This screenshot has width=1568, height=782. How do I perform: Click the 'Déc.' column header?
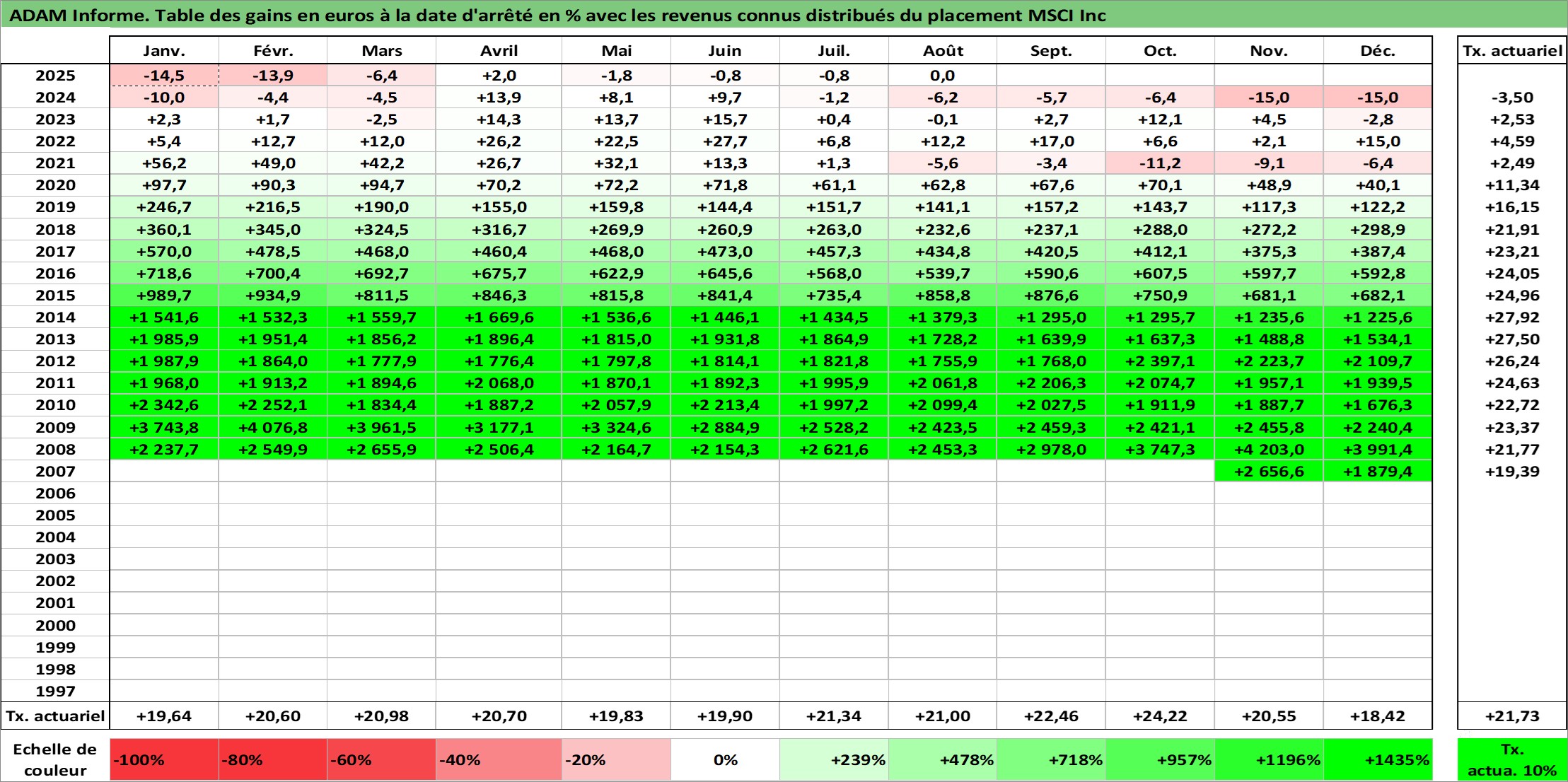click(1378, 50)
